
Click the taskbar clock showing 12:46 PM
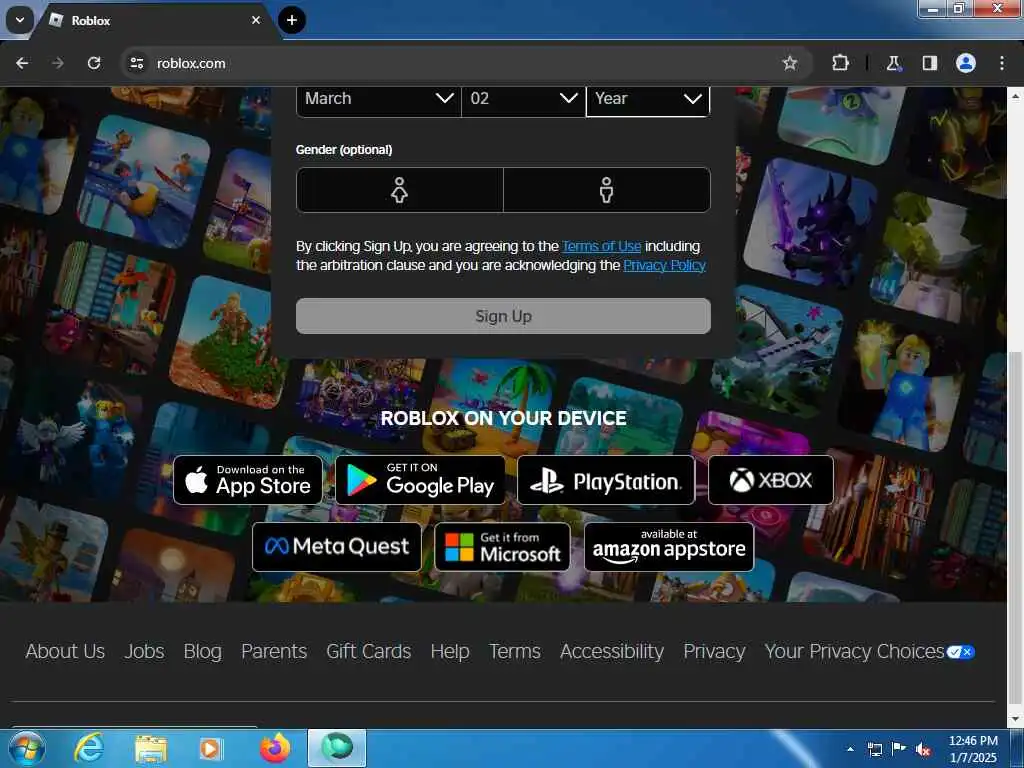973,749
